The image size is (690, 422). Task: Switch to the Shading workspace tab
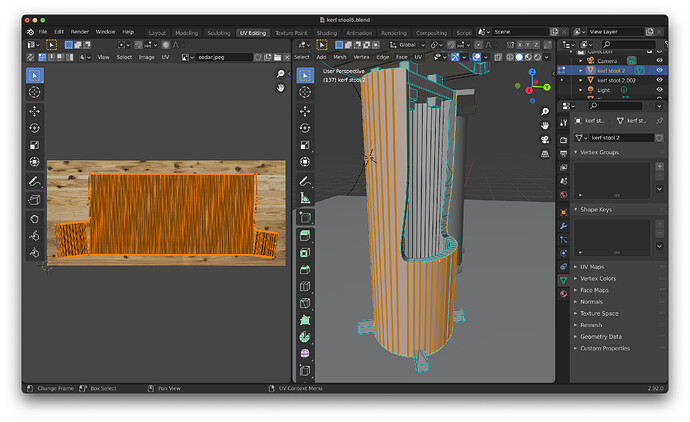pos(327,33)
